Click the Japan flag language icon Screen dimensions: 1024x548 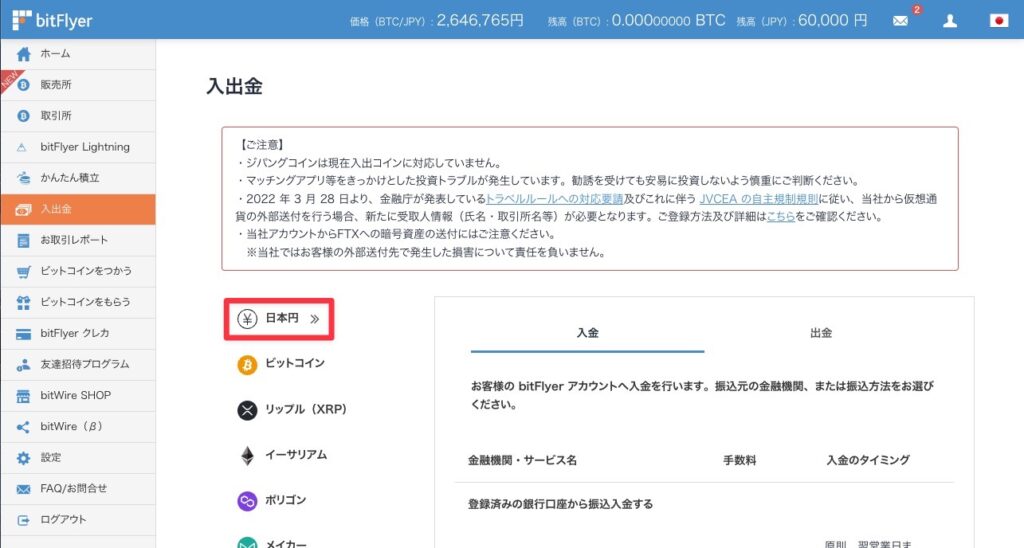point(999,21)
